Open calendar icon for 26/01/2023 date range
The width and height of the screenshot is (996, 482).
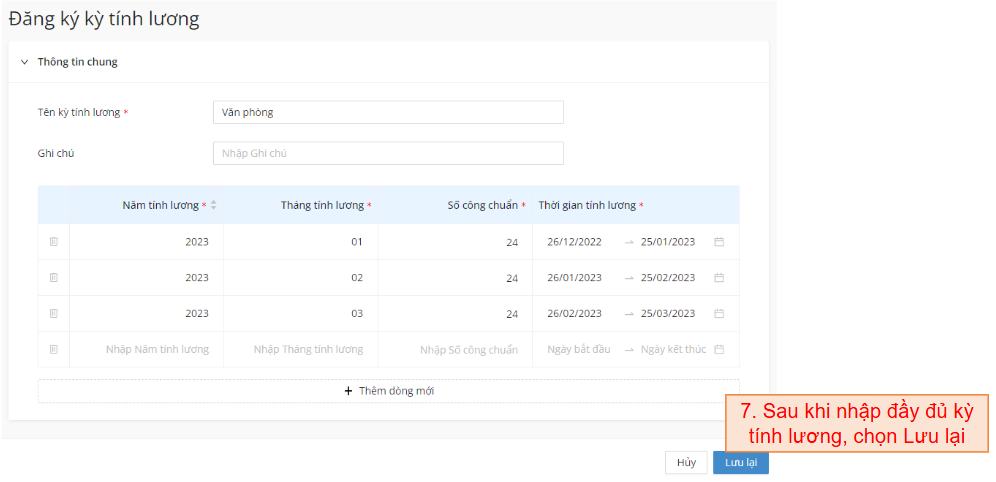click(719, 278)
